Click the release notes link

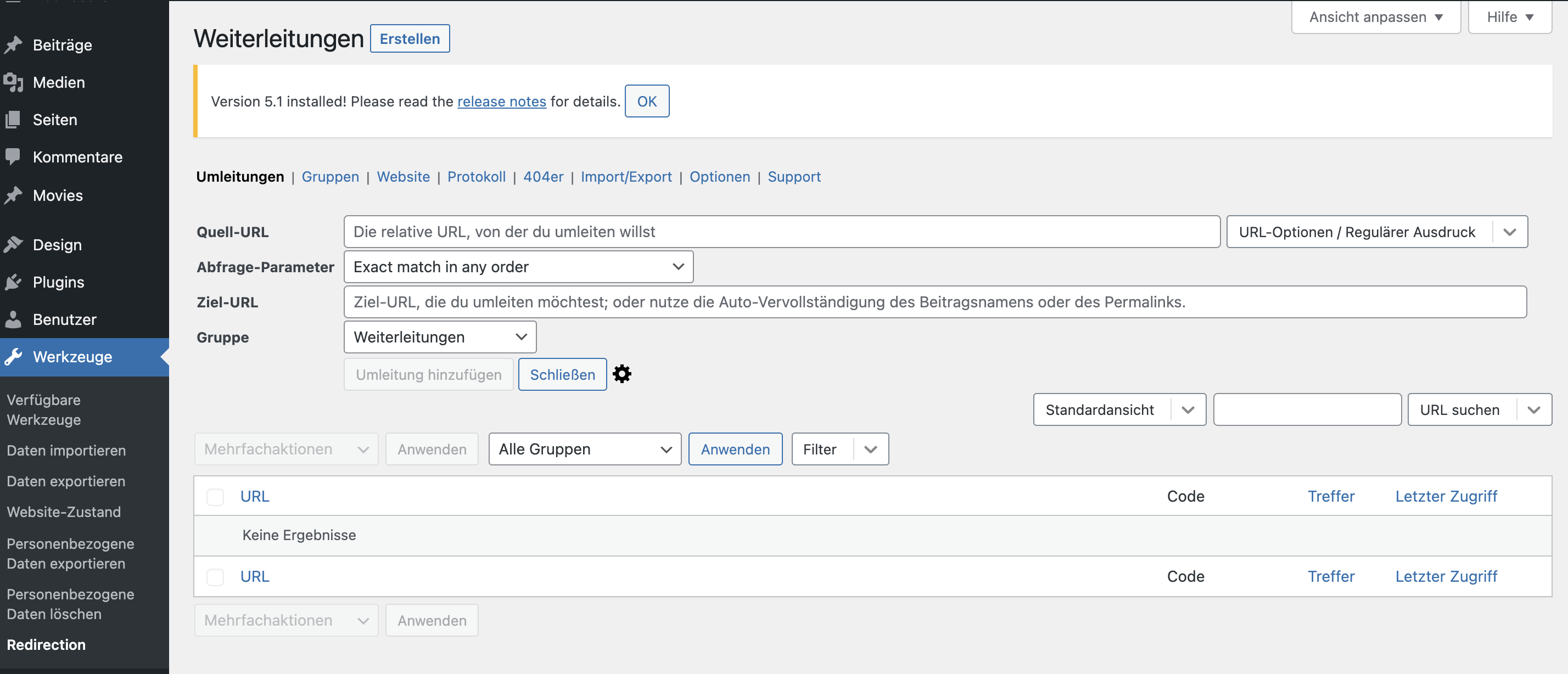(x=501, y=102)
